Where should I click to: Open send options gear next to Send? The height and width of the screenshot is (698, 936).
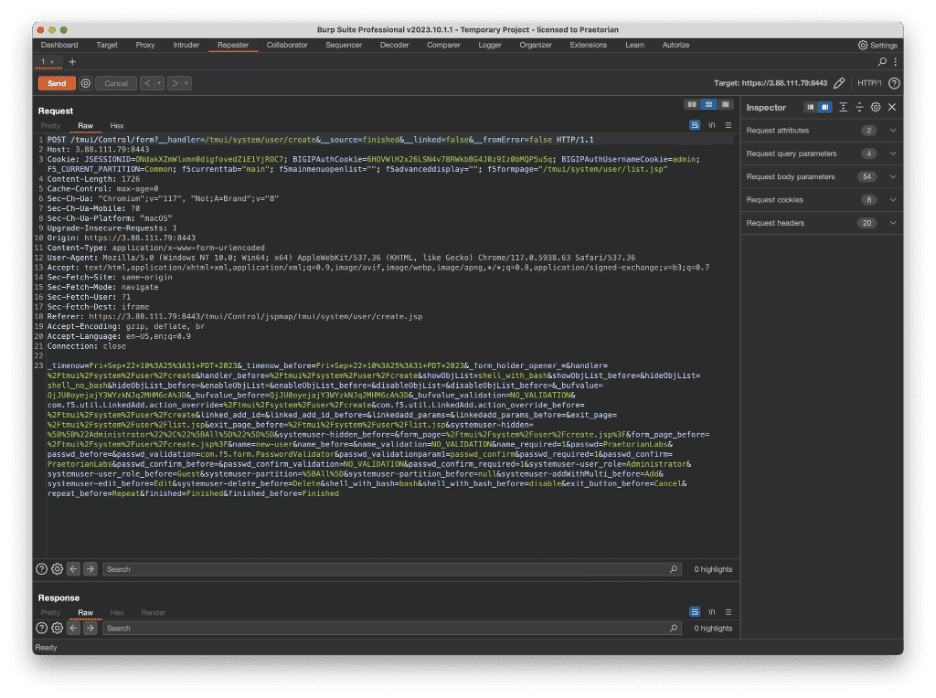[x=86, y=83]
